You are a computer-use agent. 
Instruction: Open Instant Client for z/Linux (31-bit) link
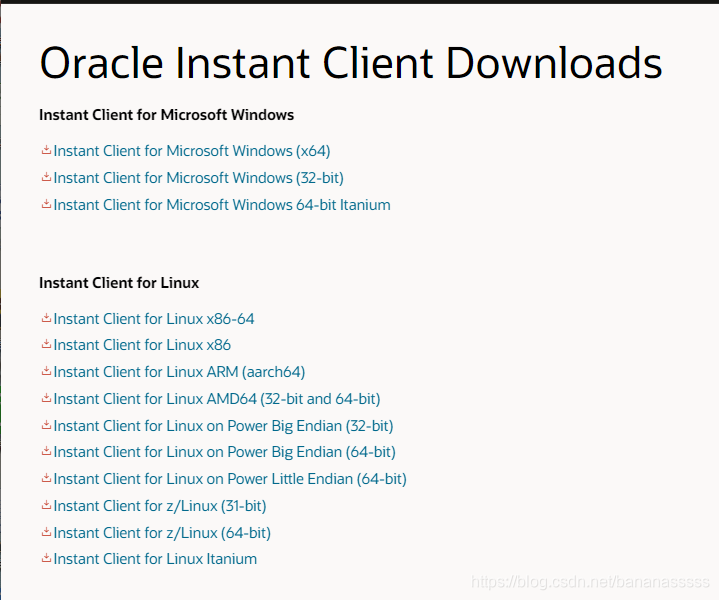click(x=160, y=506)
